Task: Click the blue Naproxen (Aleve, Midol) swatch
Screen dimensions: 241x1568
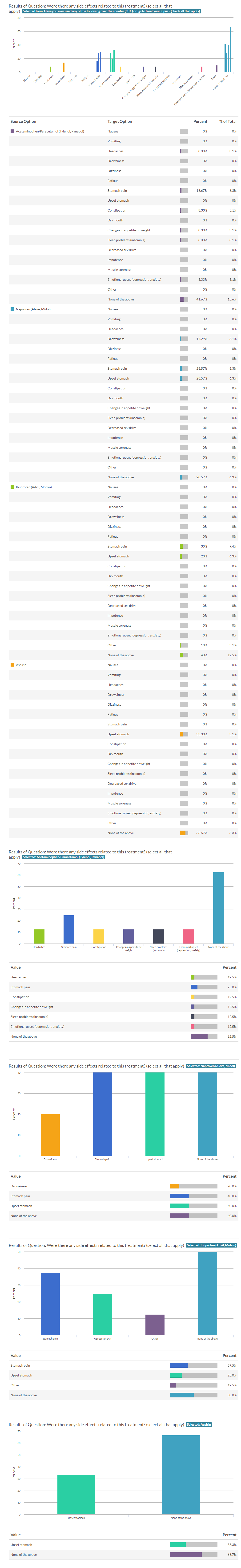Action: coord(12,309)
